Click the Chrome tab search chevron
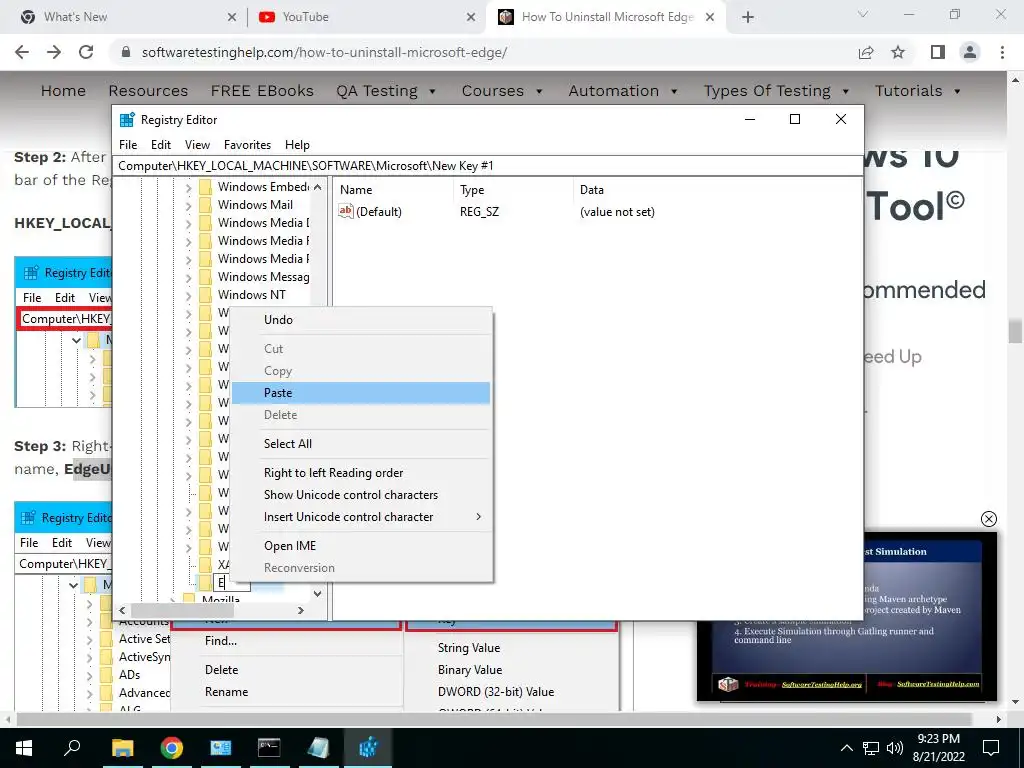This screenshot has width=1024, height=768. pyautogui.click(x=863, y=15)
